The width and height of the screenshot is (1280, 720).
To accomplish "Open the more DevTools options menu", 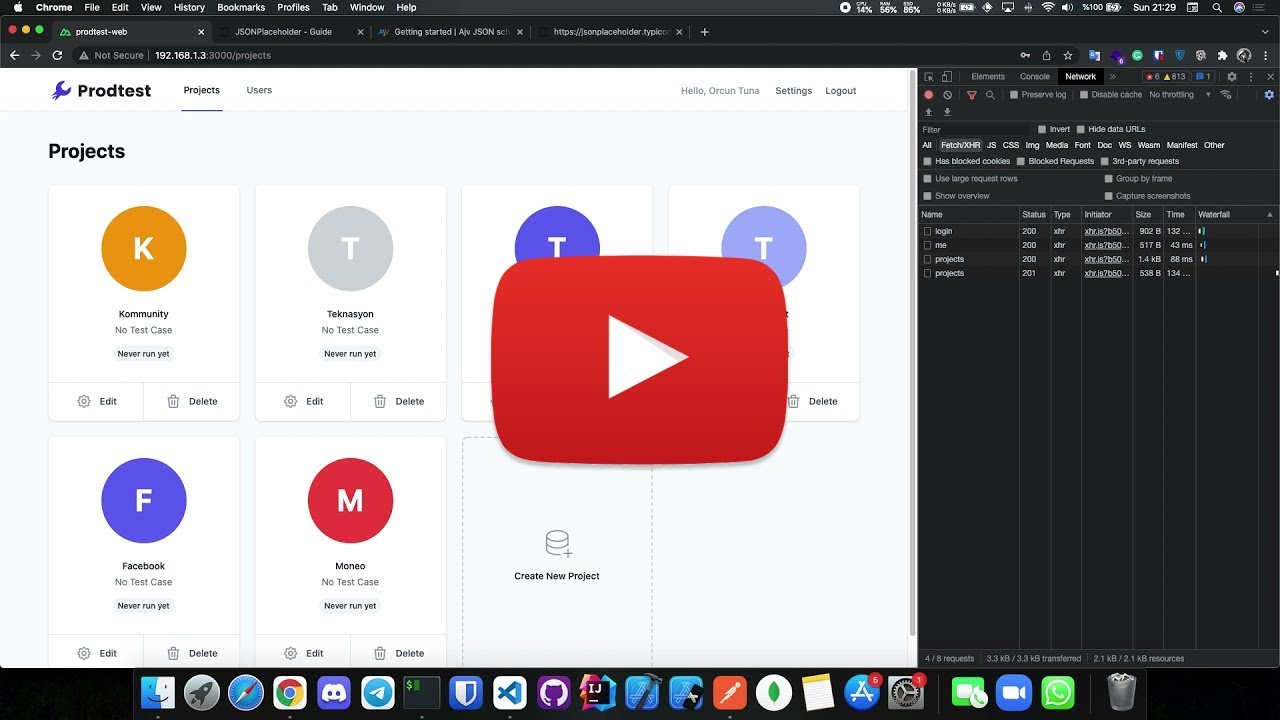I will coord(1250,76).
